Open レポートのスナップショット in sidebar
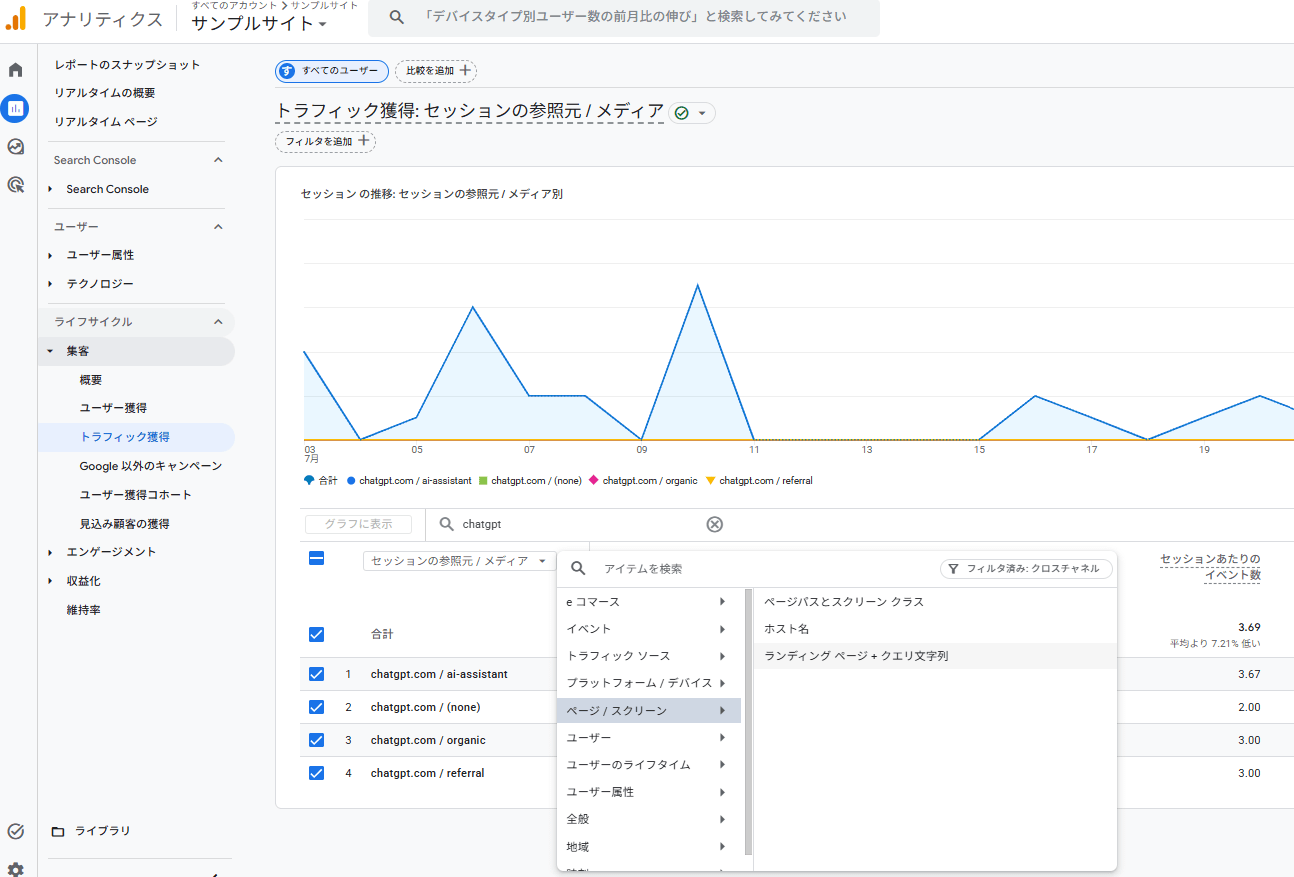Screen dimensions: 1294x877 [127, 65]
